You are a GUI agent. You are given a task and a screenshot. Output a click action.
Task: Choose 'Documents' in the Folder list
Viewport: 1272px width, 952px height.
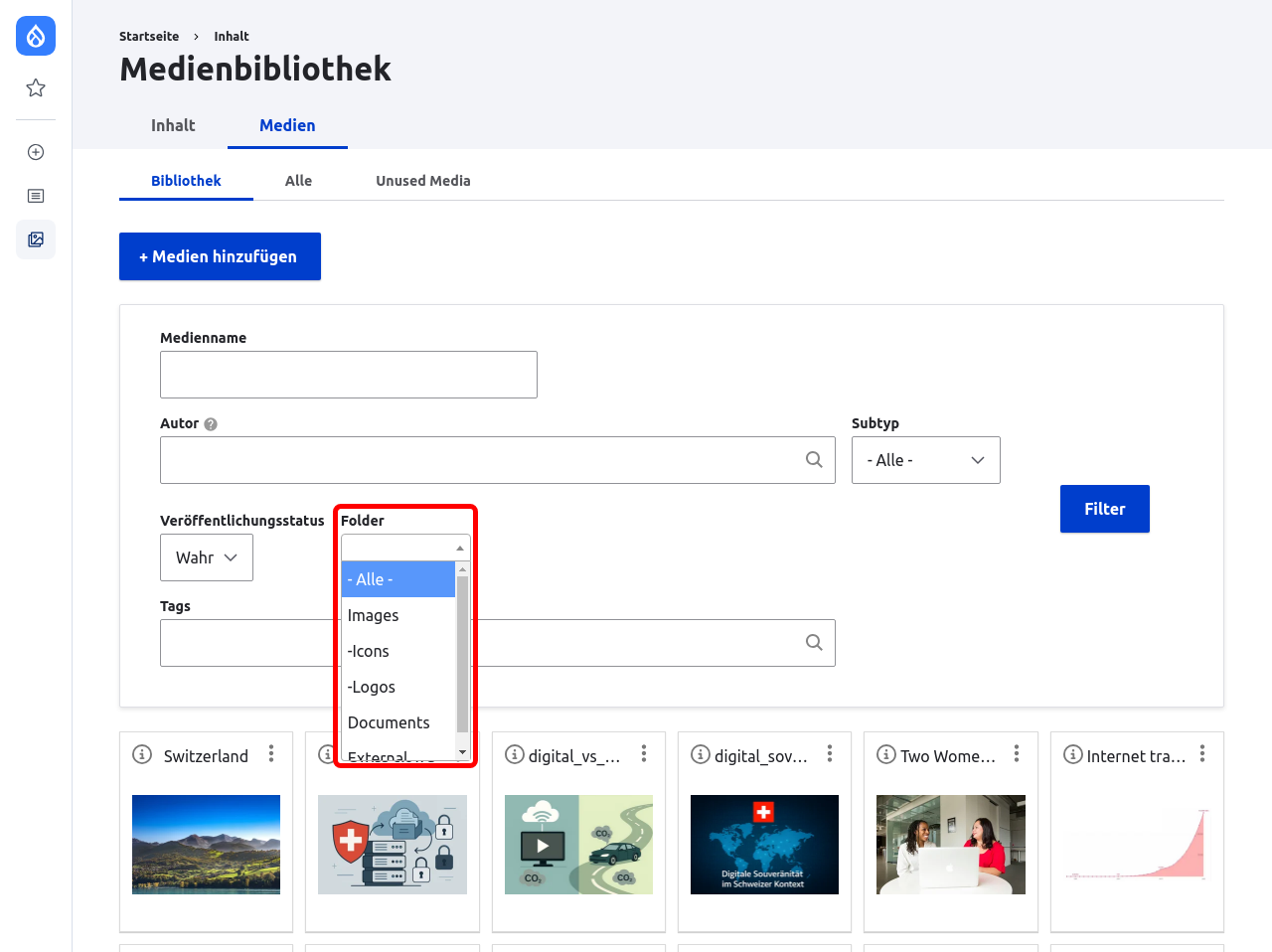398,722
